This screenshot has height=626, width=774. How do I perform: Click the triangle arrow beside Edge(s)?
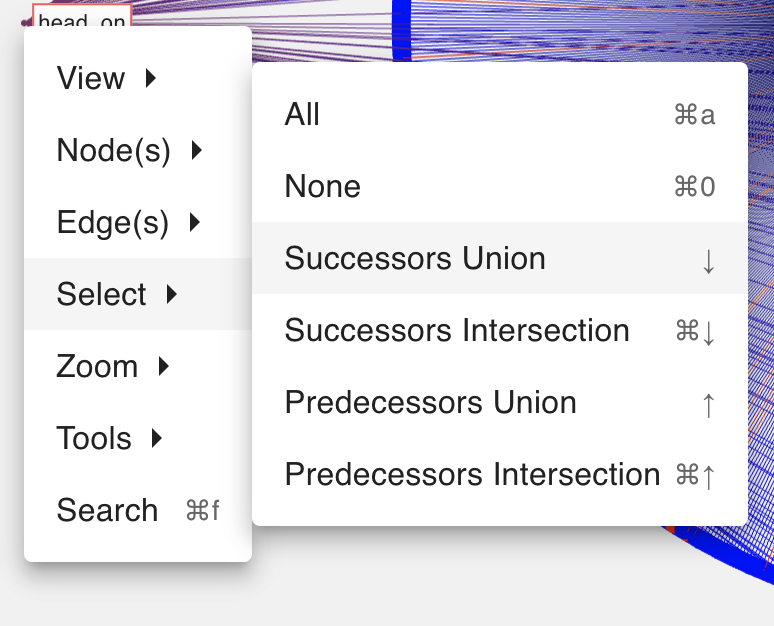click(x=195, y=222)
